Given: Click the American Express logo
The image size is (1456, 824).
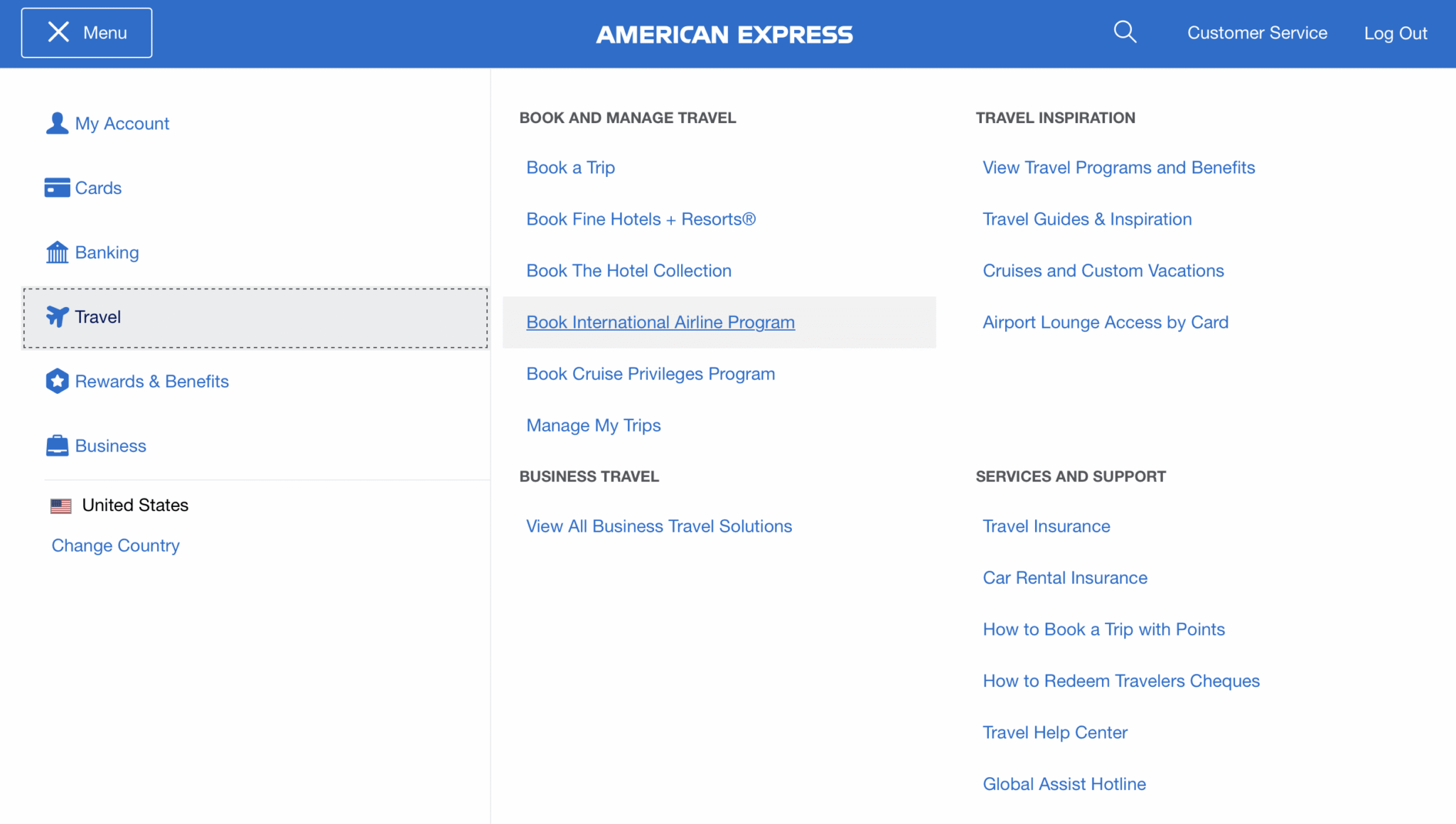Looking at the screenshot, I should 724,33.
